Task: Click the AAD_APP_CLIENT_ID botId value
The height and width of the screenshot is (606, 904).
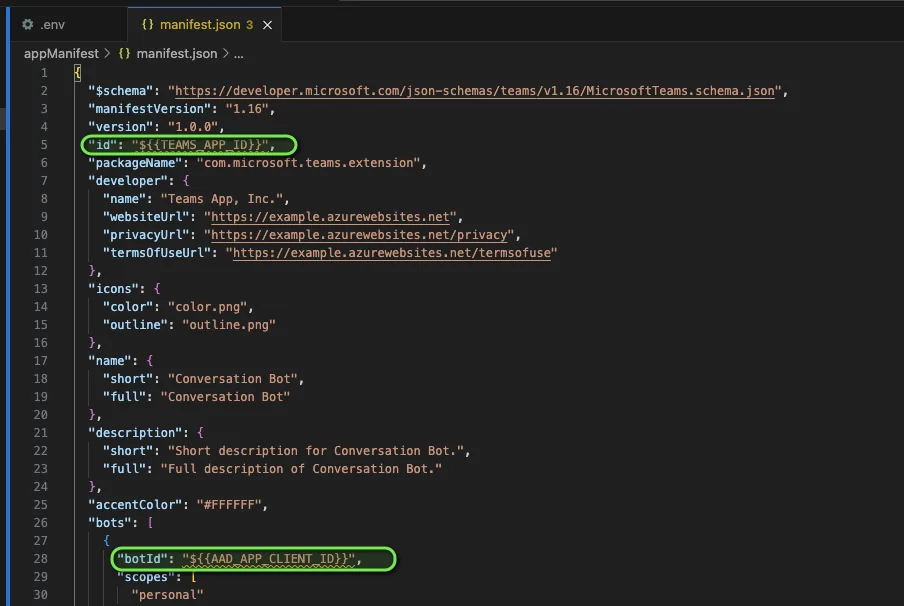Action: (x=269, y=559)
